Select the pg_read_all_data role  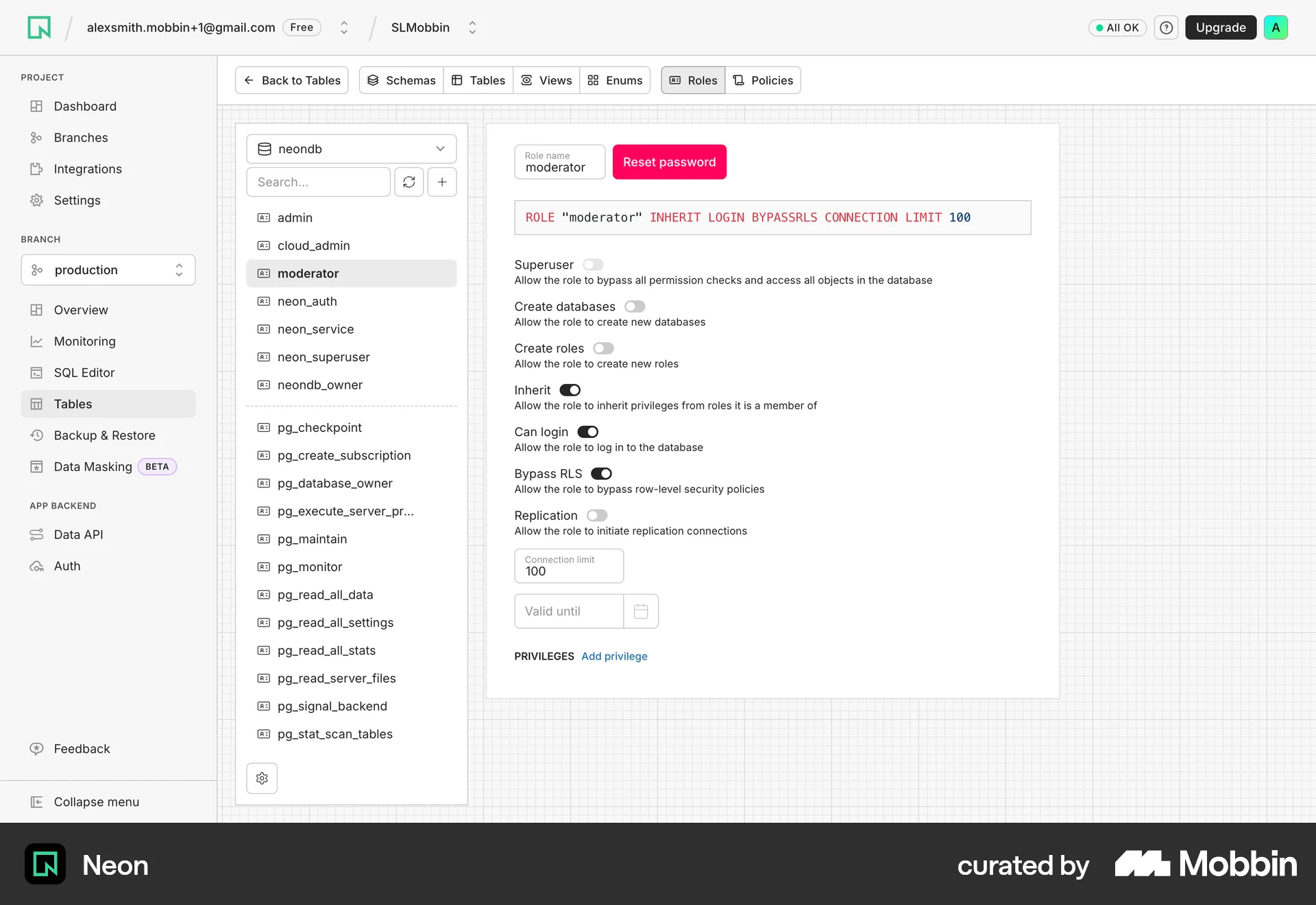351,595
